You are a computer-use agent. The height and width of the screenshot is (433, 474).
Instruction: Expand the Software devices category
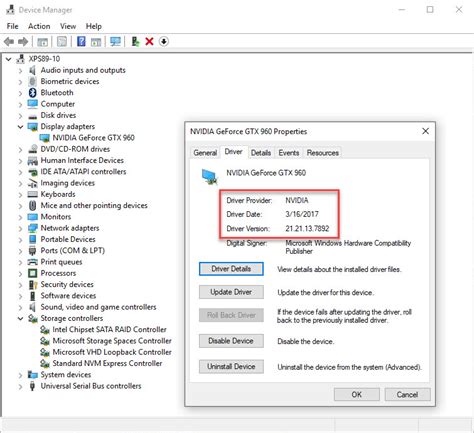[20, 296]
